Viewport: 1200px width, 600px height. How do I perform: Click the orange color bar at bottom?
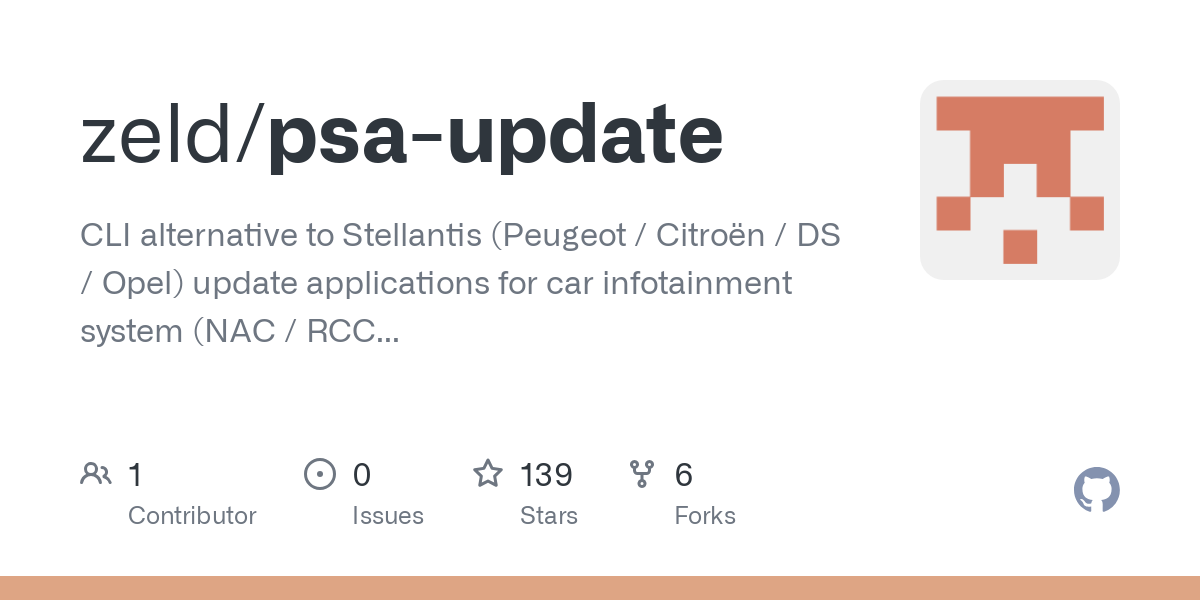(x=600, y=588)
